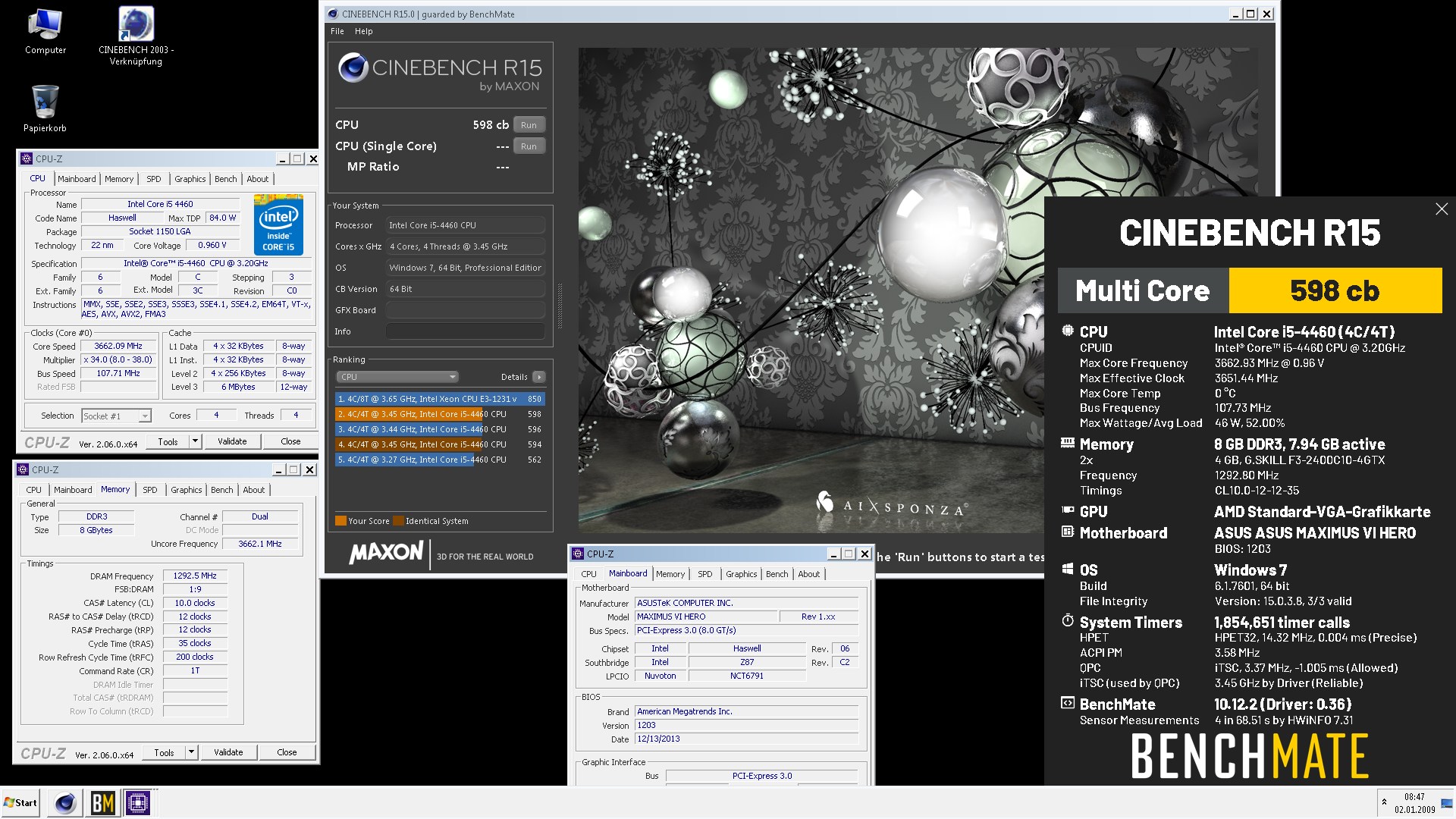Screen dimensions: 1456x819
Task: Click the Motherboard icon in BenchMate panel
Action: click(1067, 532)
